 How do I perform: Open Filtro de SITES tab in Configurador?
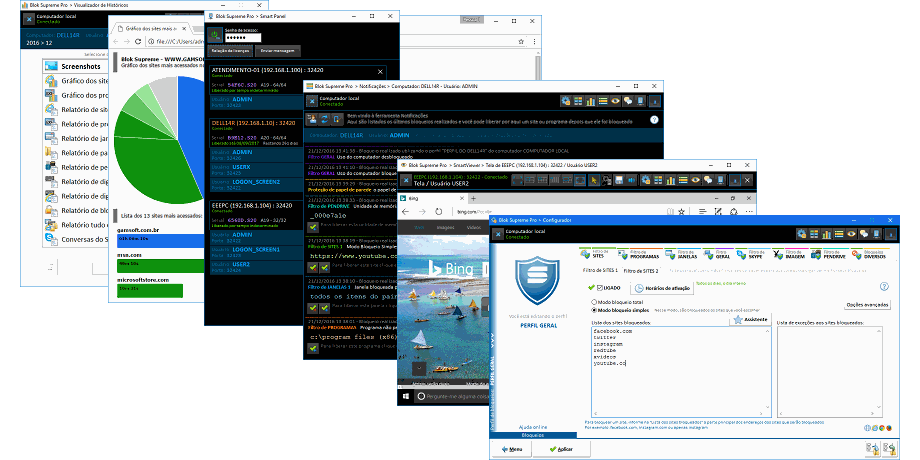click(x=595, y=254)
